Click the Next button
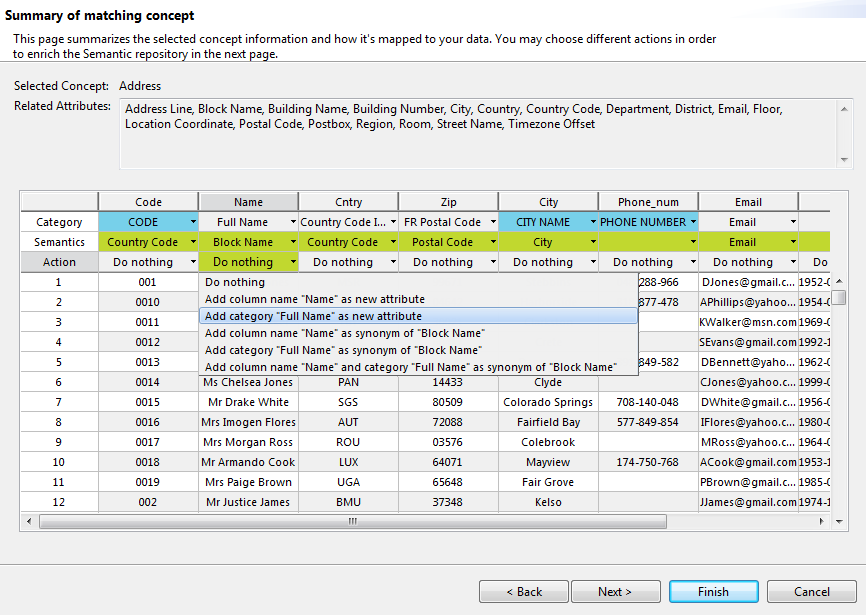Viewport: 866px width, 615px height. (616, 591)
